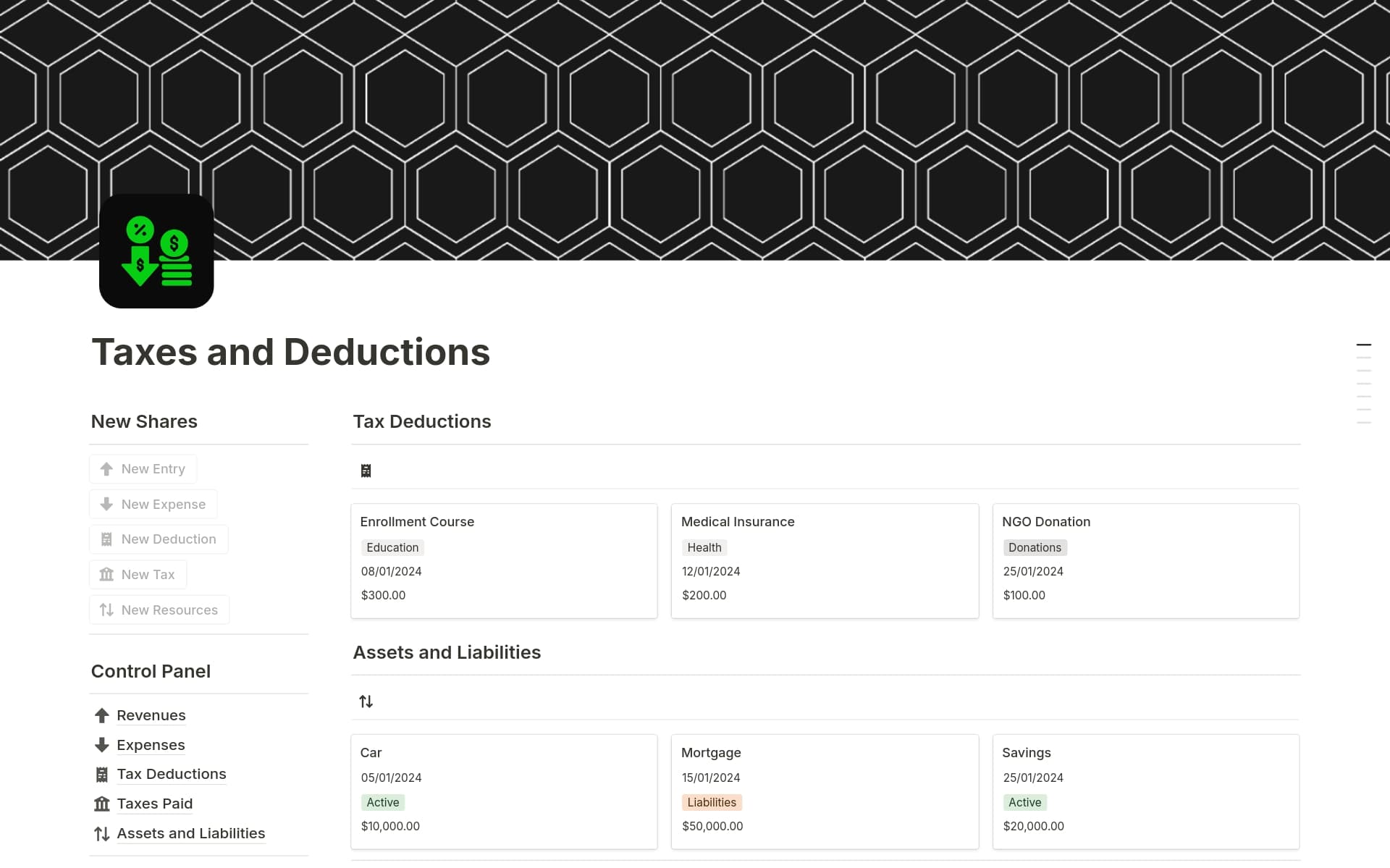Click the receipt icon beside Tax Deductions in Control Panel
The height and width of the screenshot is (868, 1390).
coord(101,774)
